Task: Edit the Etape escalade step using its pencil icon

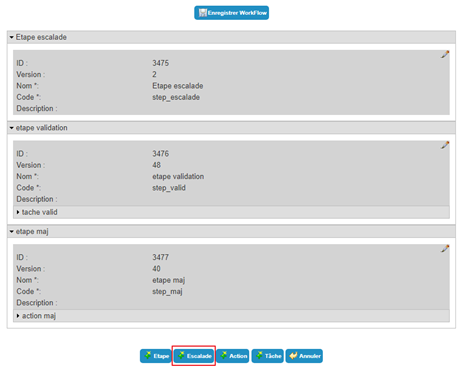Action: point(445,54)
